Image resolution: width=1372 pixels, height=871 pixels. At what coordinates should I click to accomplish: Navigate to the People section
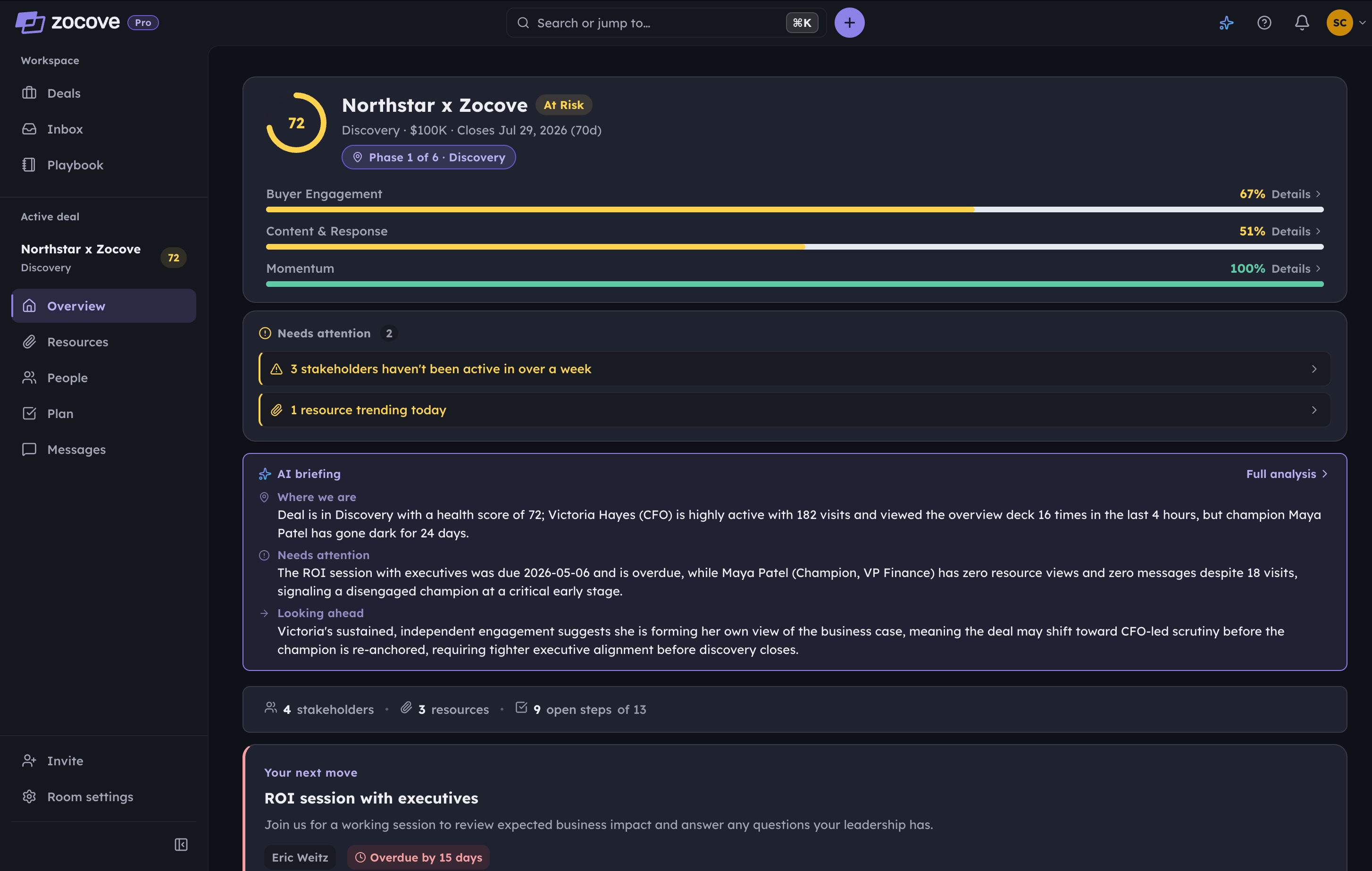(104, 377)
